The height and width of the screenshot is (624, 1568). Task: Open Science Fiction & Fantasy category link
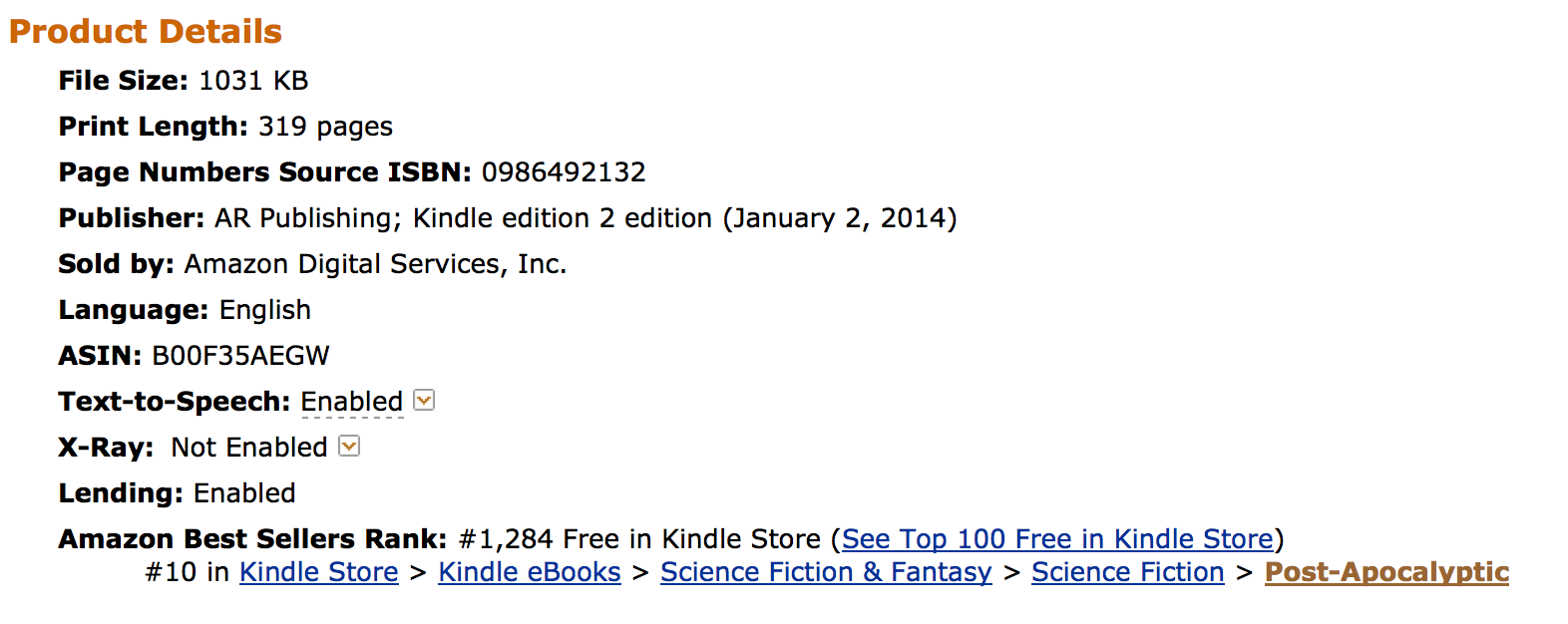pyautogui.click(x=826, y=572)
